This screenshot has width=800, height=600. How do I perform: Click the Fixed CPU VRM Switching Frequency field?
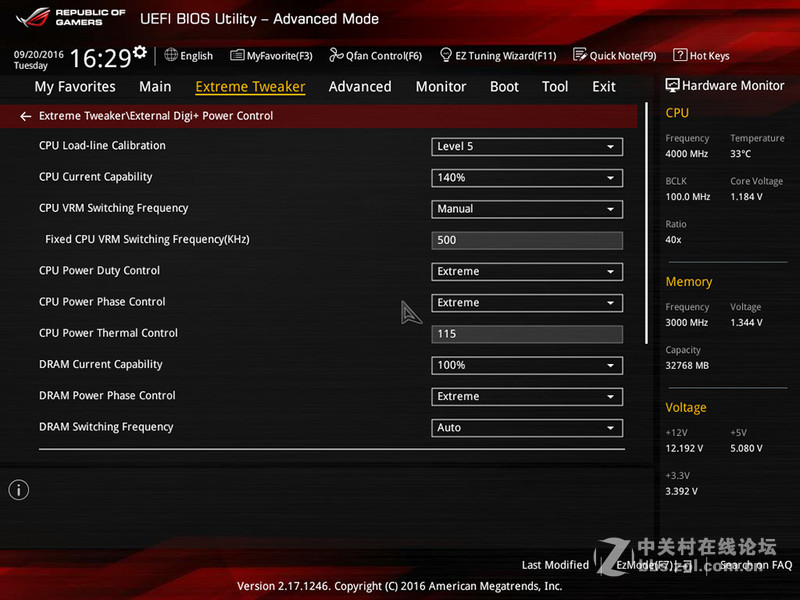pos(527,240)
